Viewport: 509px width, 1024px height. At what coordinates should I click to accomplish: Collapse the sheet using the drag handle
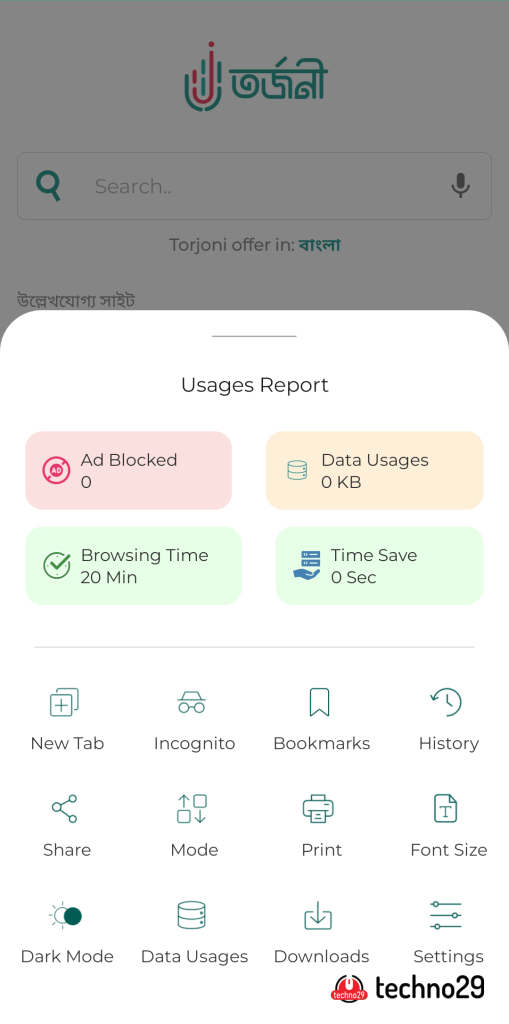point(254,336)
